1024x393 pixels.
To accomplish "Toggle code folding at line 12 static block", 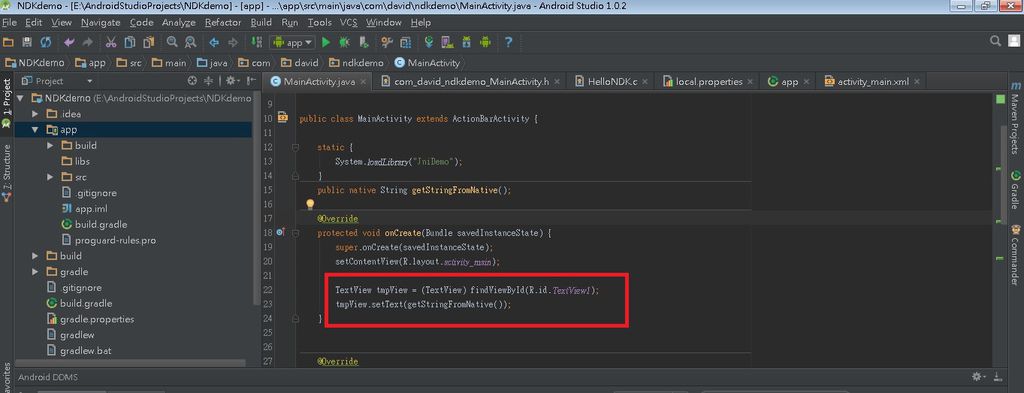I will pos(296,148).
